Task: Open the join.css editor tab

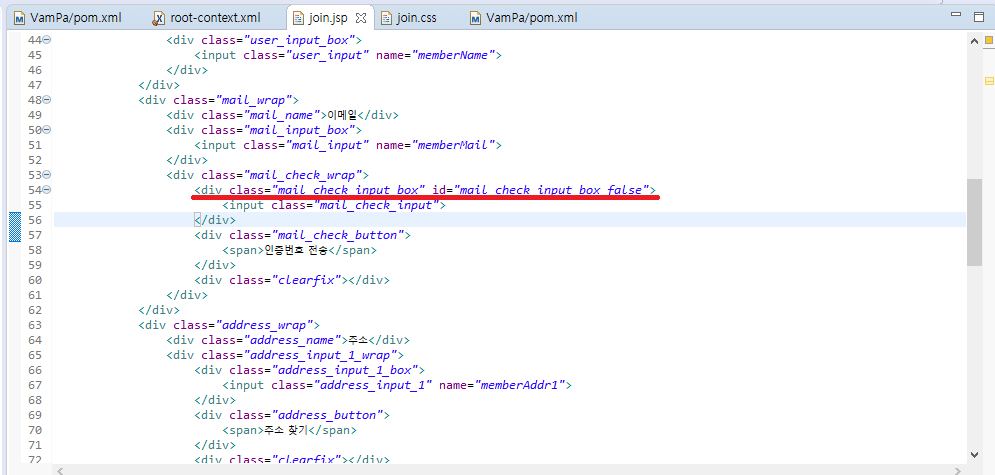Action: [x=408, y=18]
